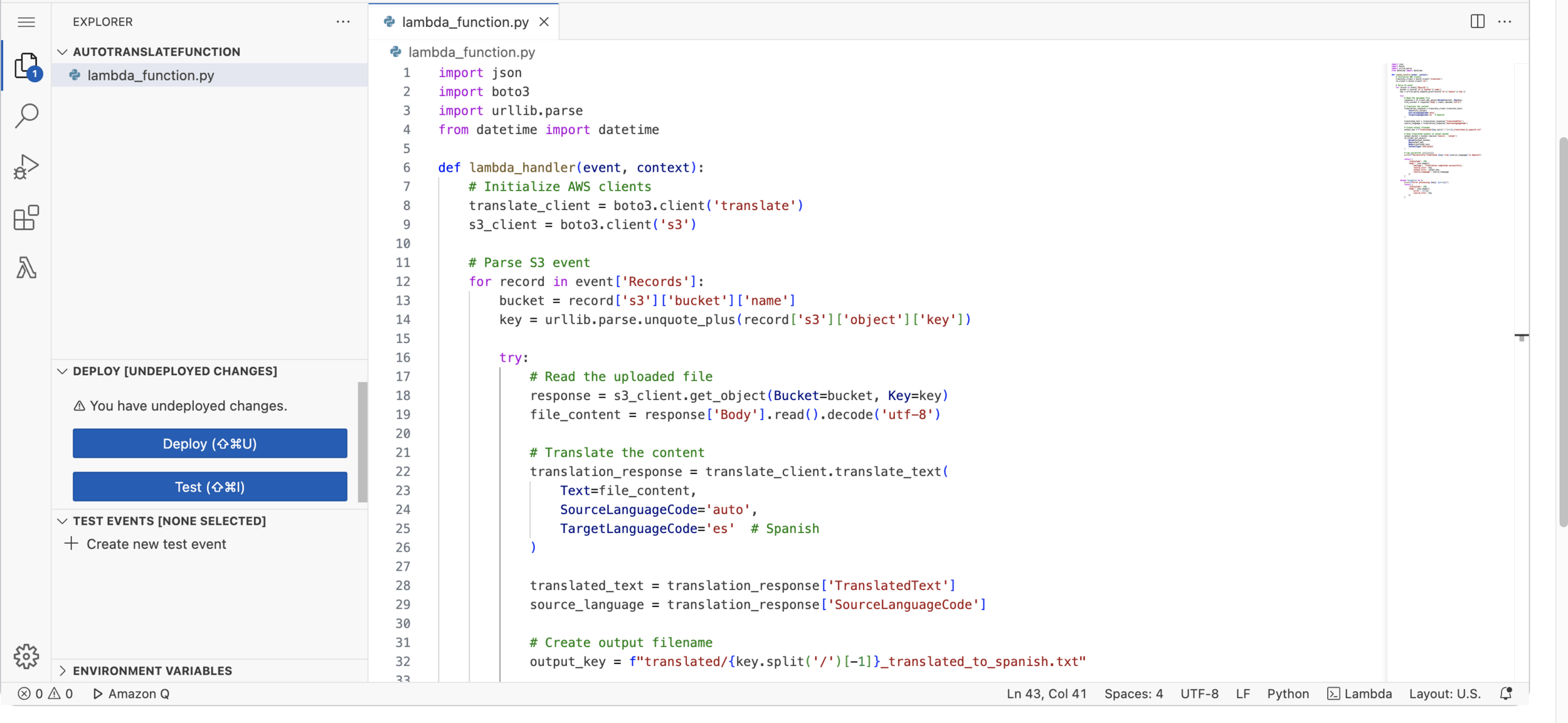Open the notifications bell in status bar
Screen dimensions: 1568x723
[x=1505, y=694]
